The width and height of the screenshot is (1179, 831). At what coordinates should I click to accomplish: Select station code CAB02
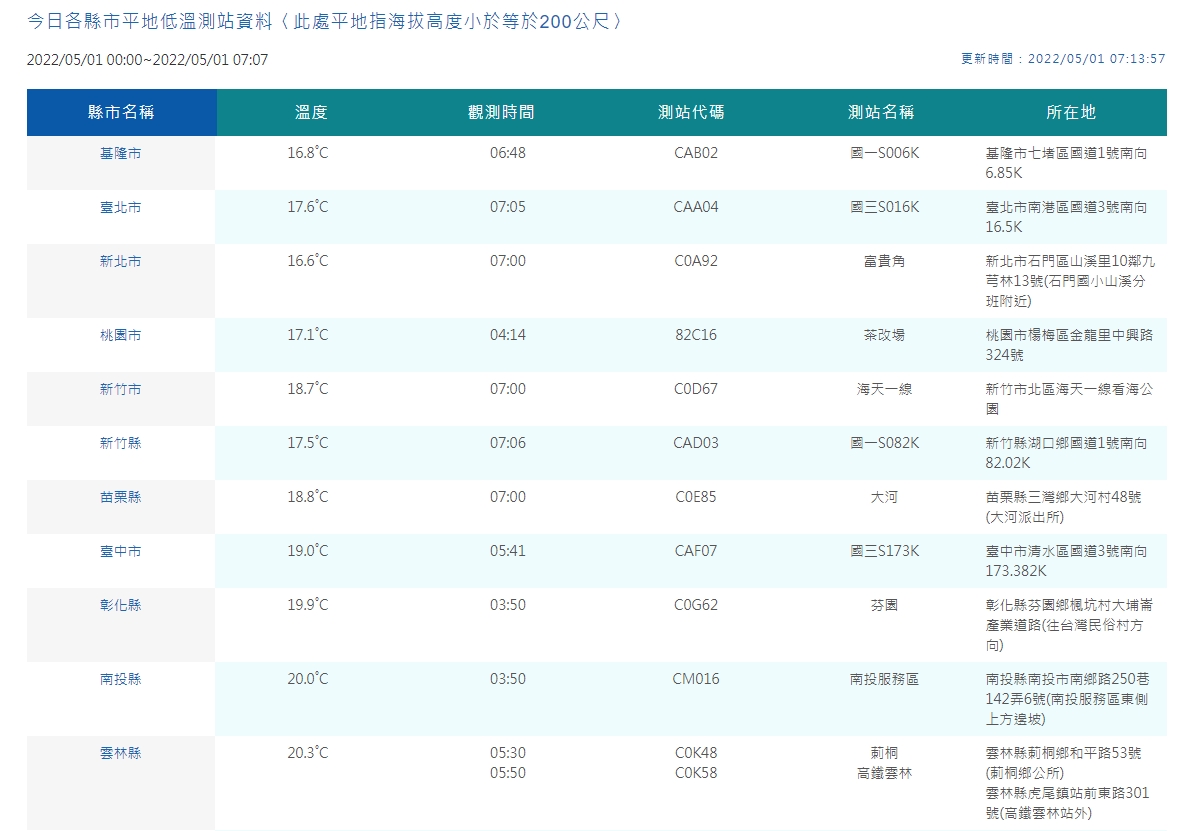pyautogui.click(x=696, y=153)
